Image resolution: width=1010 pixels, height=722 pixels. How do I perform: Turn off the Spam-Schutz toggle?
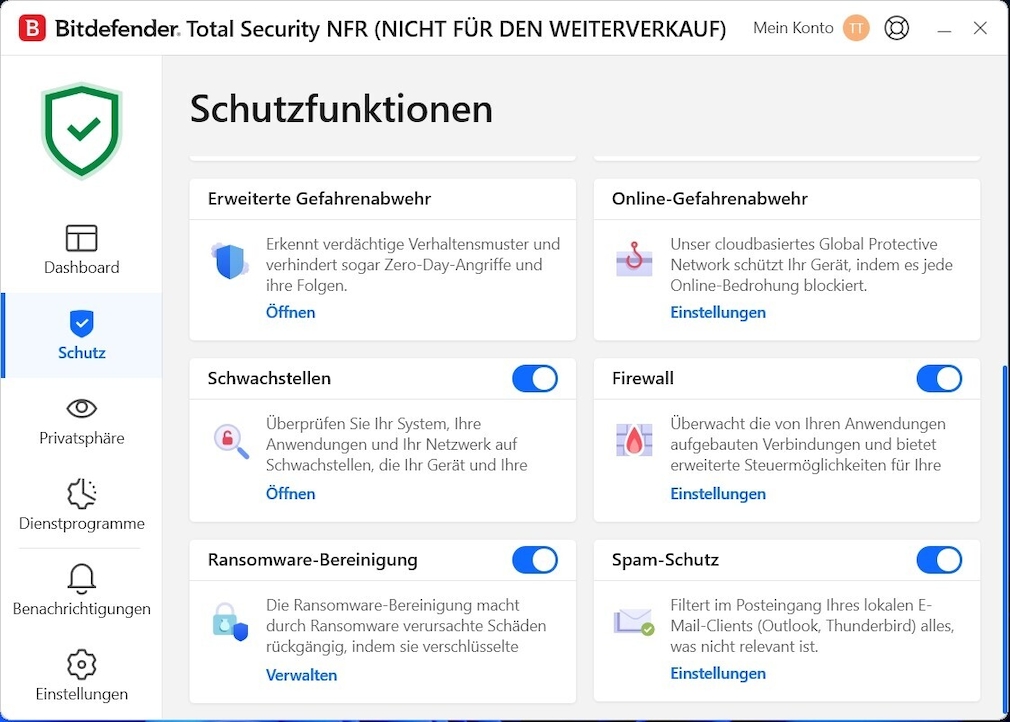939,560
